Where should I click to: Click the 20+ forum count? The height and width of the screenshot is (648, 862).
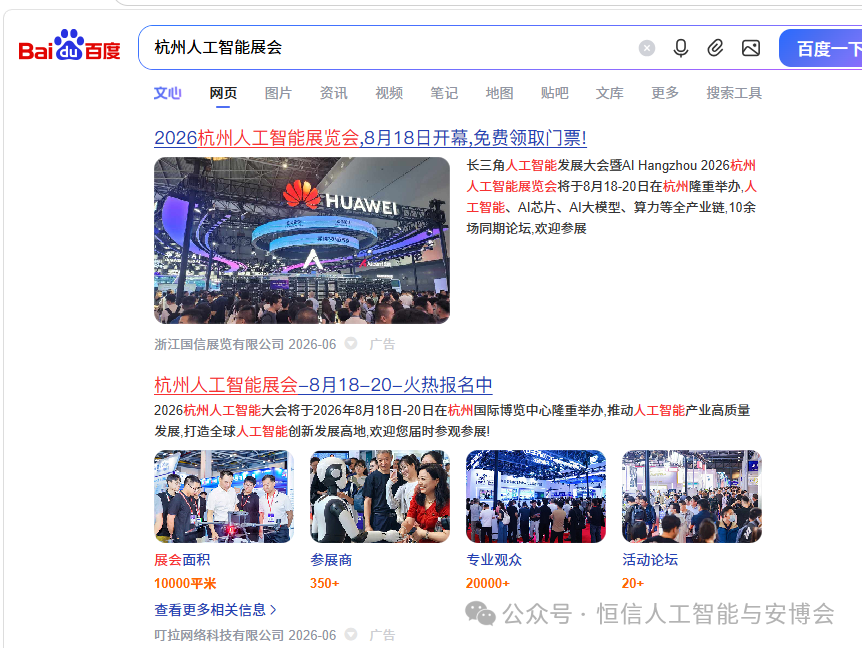[633, 583]
